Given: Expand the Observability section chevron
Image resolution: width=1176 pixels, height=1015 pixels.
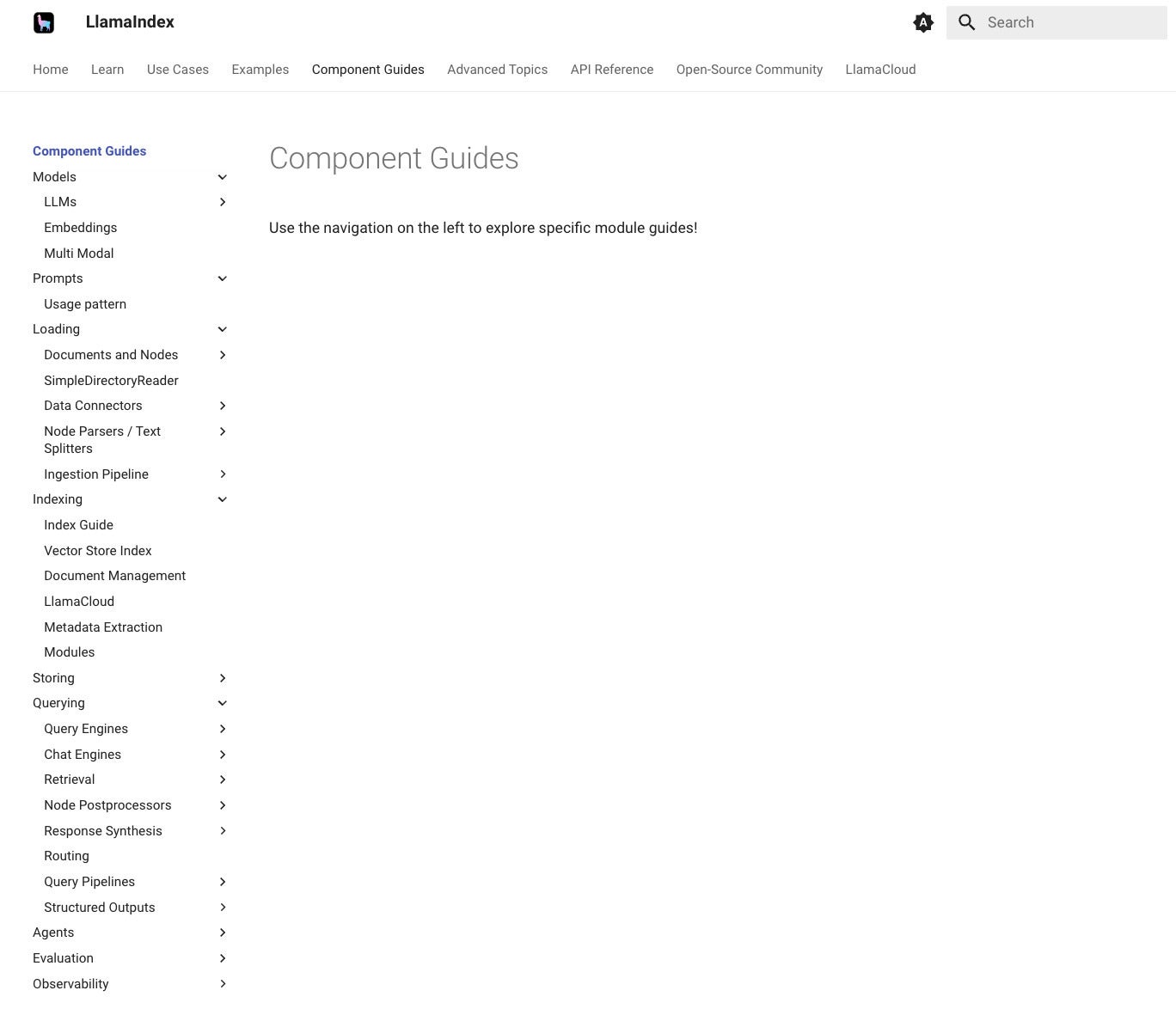Looking at the screenshot, I should coord(223,984).
